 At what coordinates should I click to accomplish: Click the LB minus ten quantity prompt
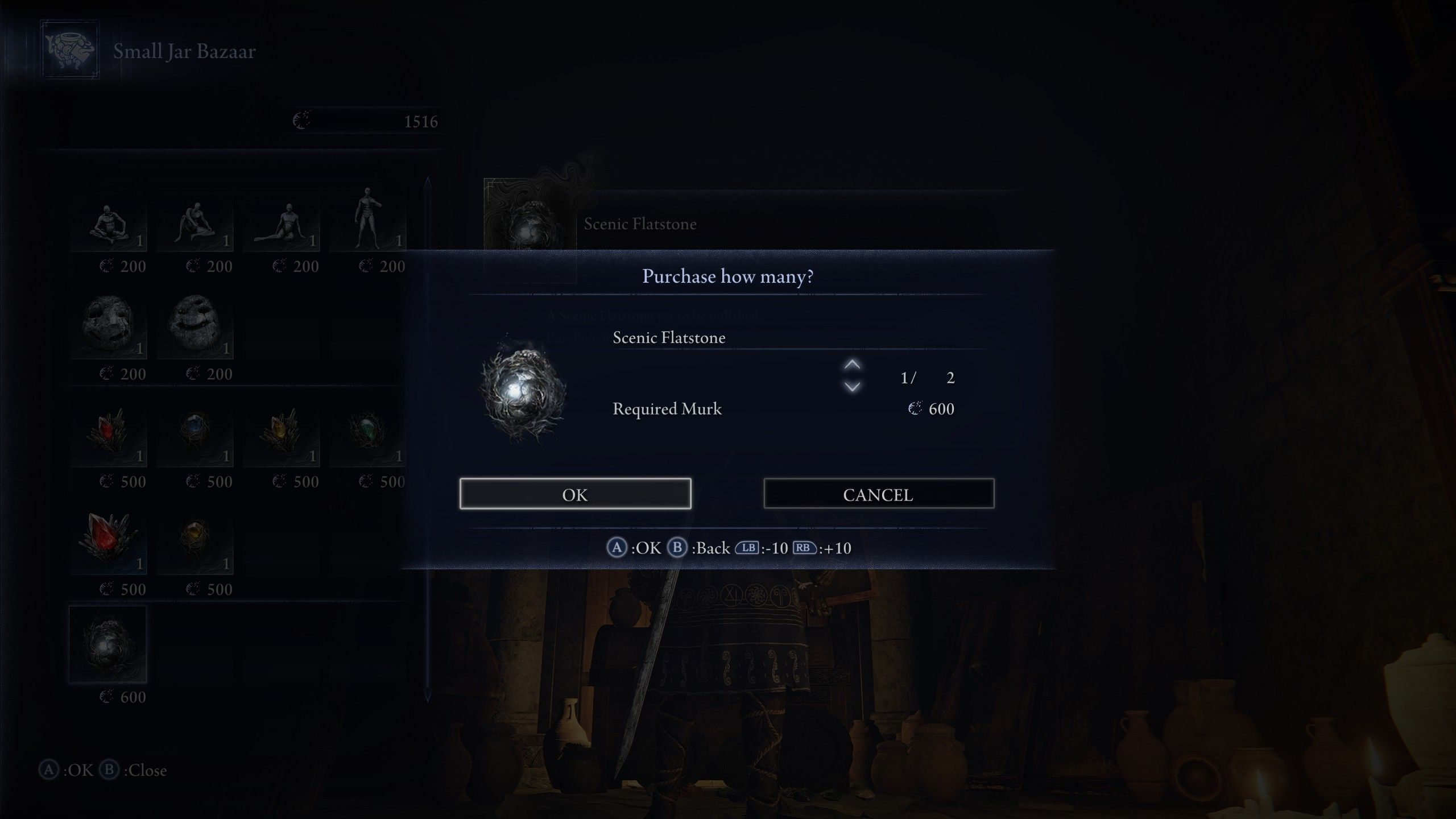pos(762,548)
